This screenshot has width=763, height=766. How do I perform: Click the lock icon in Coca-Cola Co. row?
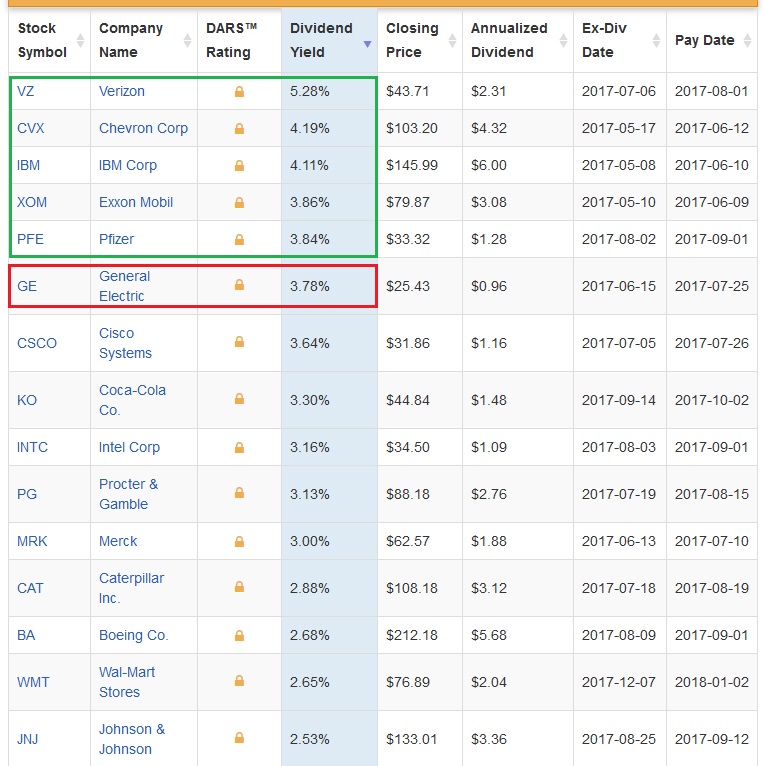tap(239, 400)
